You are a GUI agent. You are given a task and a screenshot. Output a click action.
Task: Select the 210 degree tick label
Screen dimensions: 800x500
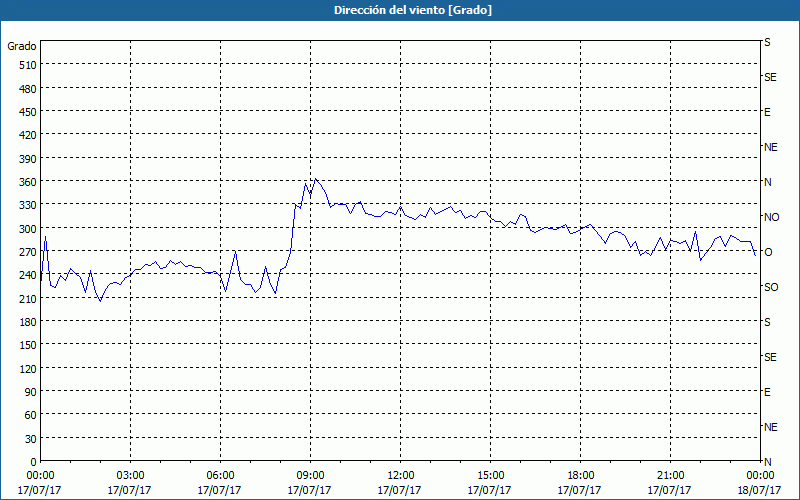coord(28,299)
